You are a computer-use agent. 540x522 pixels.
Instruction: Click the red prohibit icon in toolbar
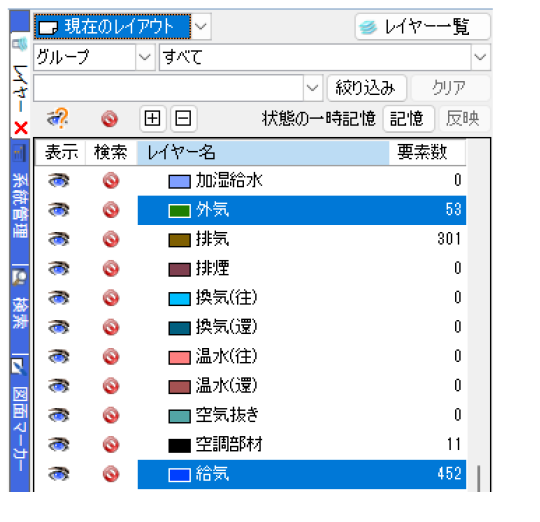110,119
